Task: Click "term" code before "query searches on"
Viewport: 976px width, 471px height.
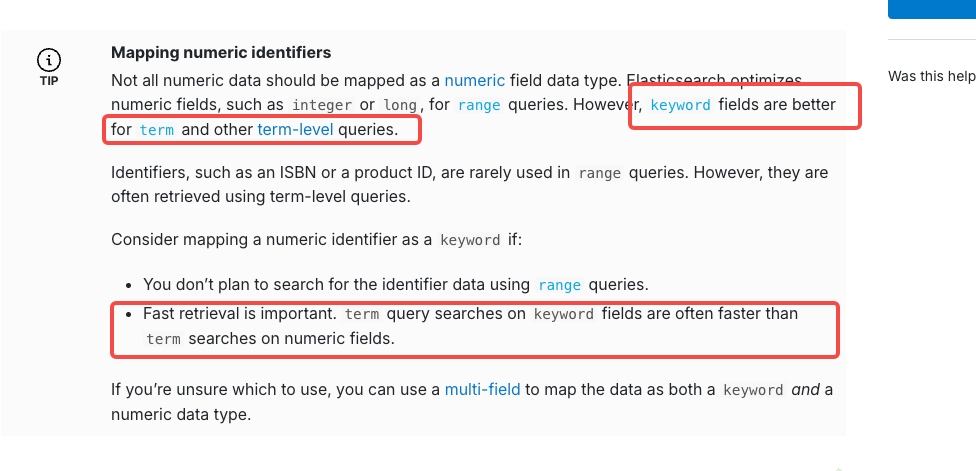Action: pyautogui.click(x=362, y=314)
